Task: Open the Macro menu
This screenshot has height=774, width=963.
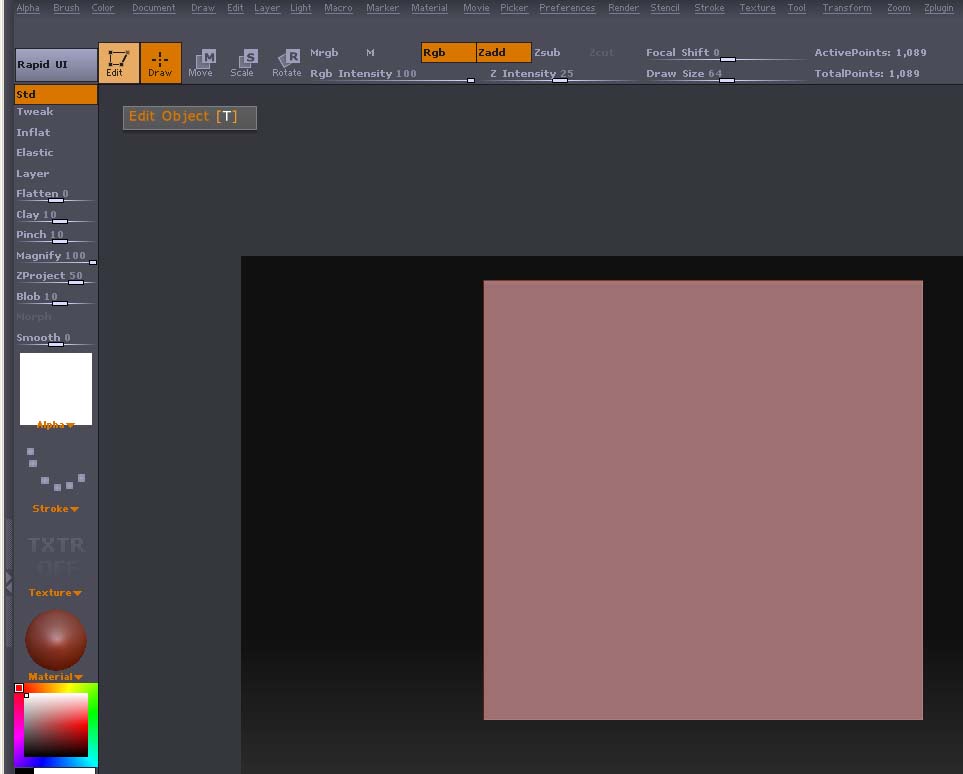Action: pyautogui.click(x=338, y=8)
